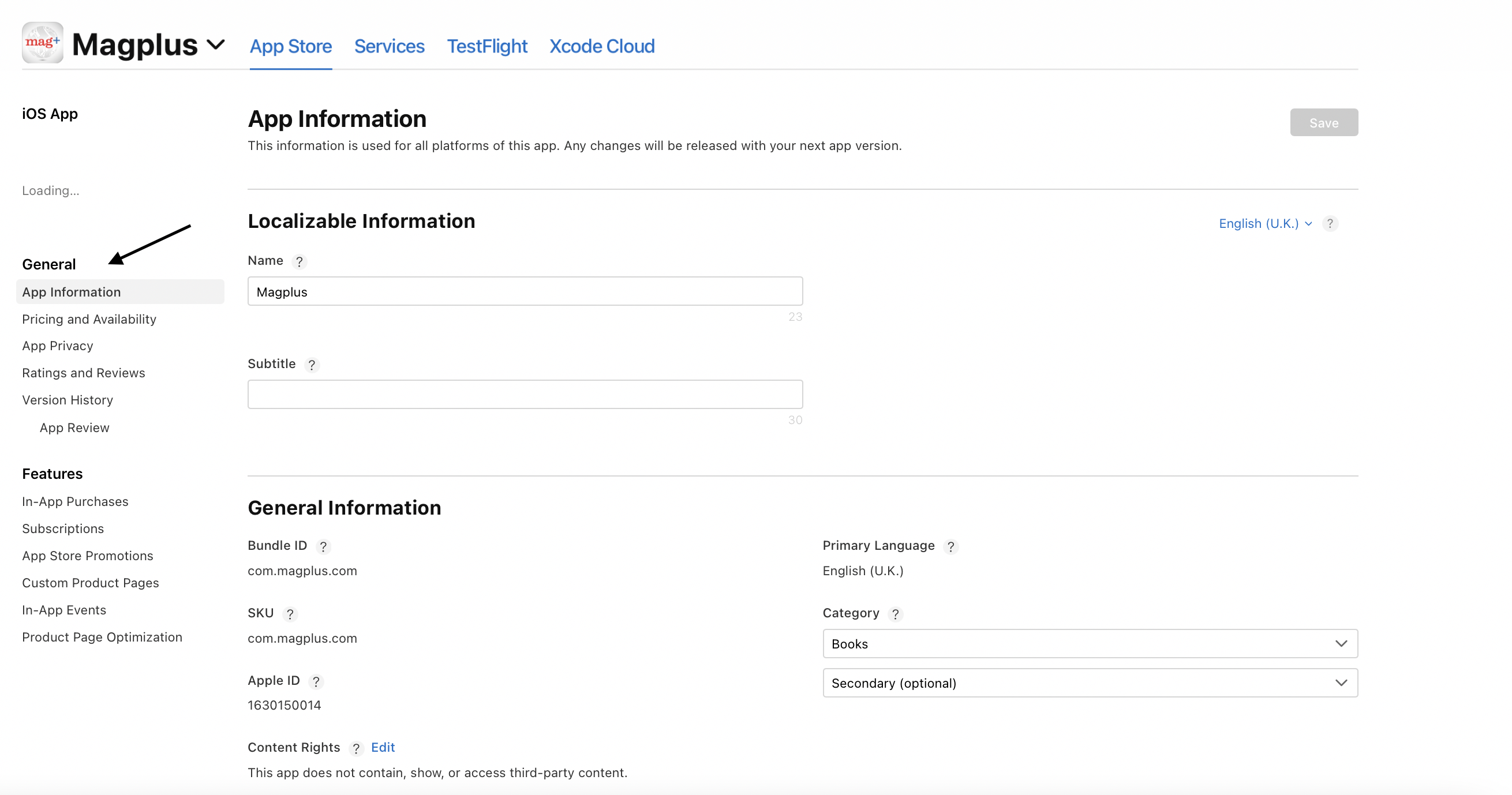
Task: Open the Magplus app switcher chevron
Action: point(216,44)
